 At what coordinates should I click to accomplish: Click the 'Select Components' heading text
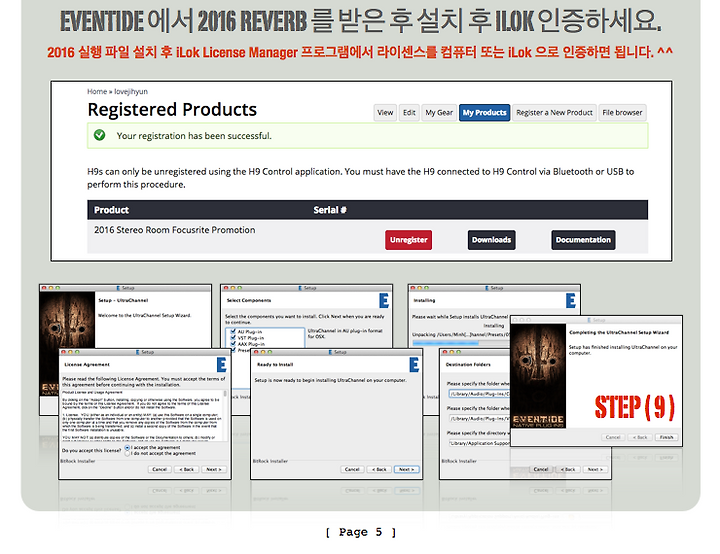tap(248, 300)
